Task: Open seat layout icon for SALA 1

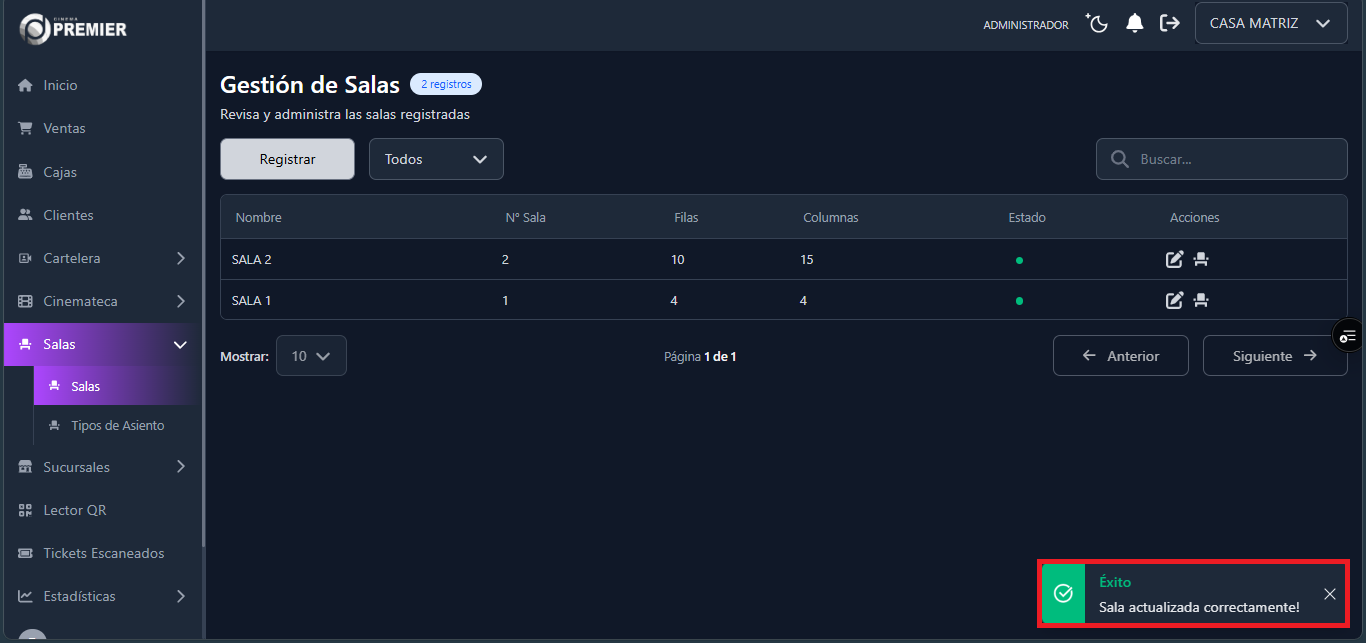Action: click(x=1201, y=300)
